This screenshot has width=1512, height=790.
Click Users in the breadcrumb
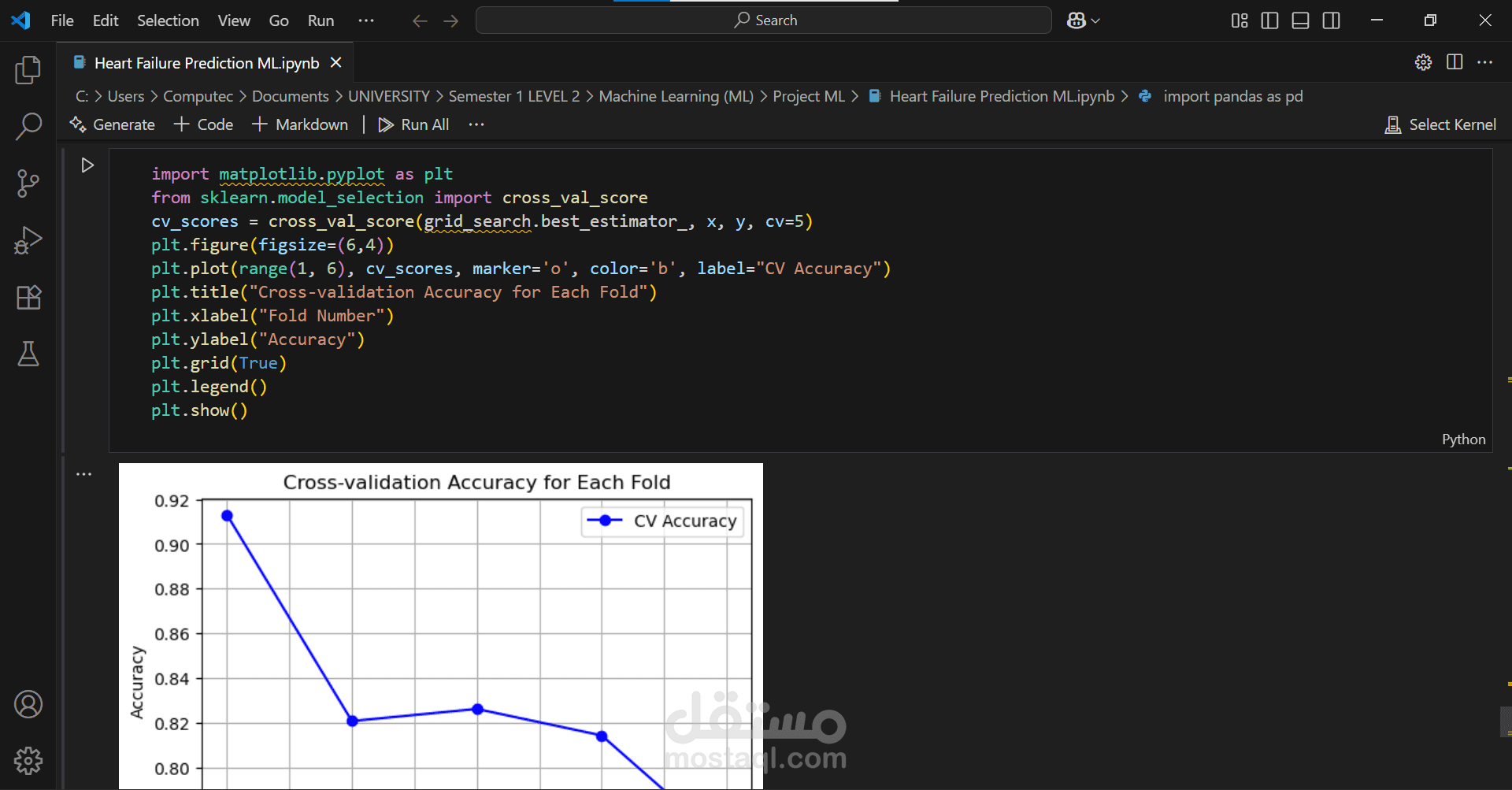point(126,96)
